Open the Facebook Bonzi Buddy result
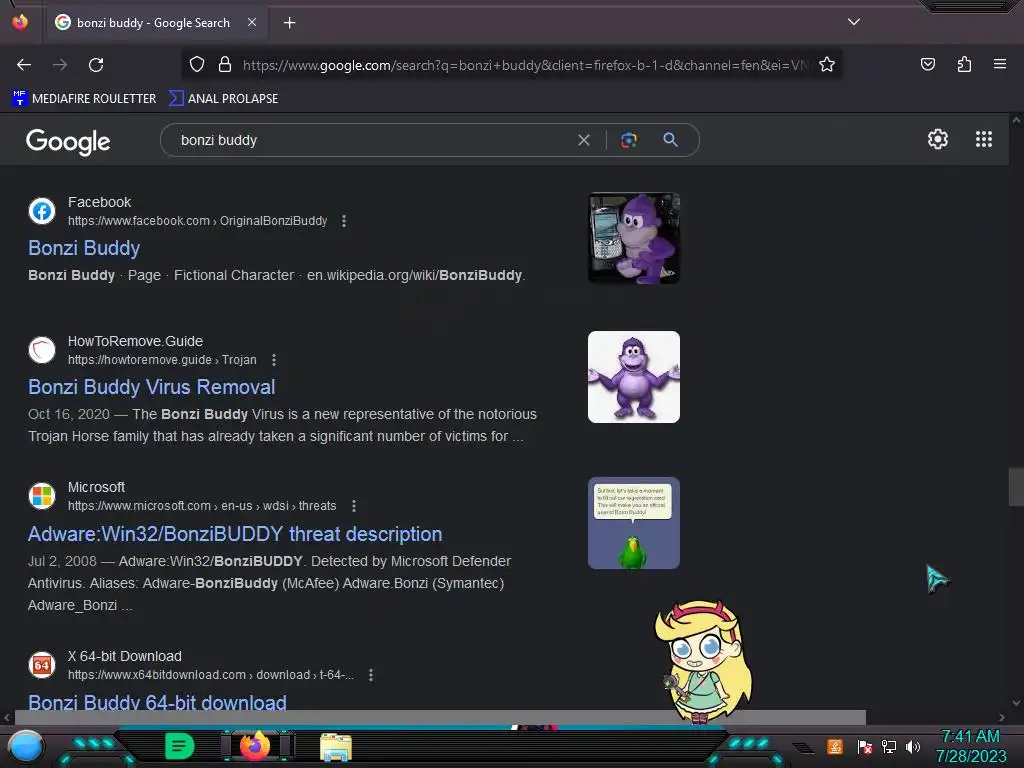1024x768 pixels. click(84, 248)
